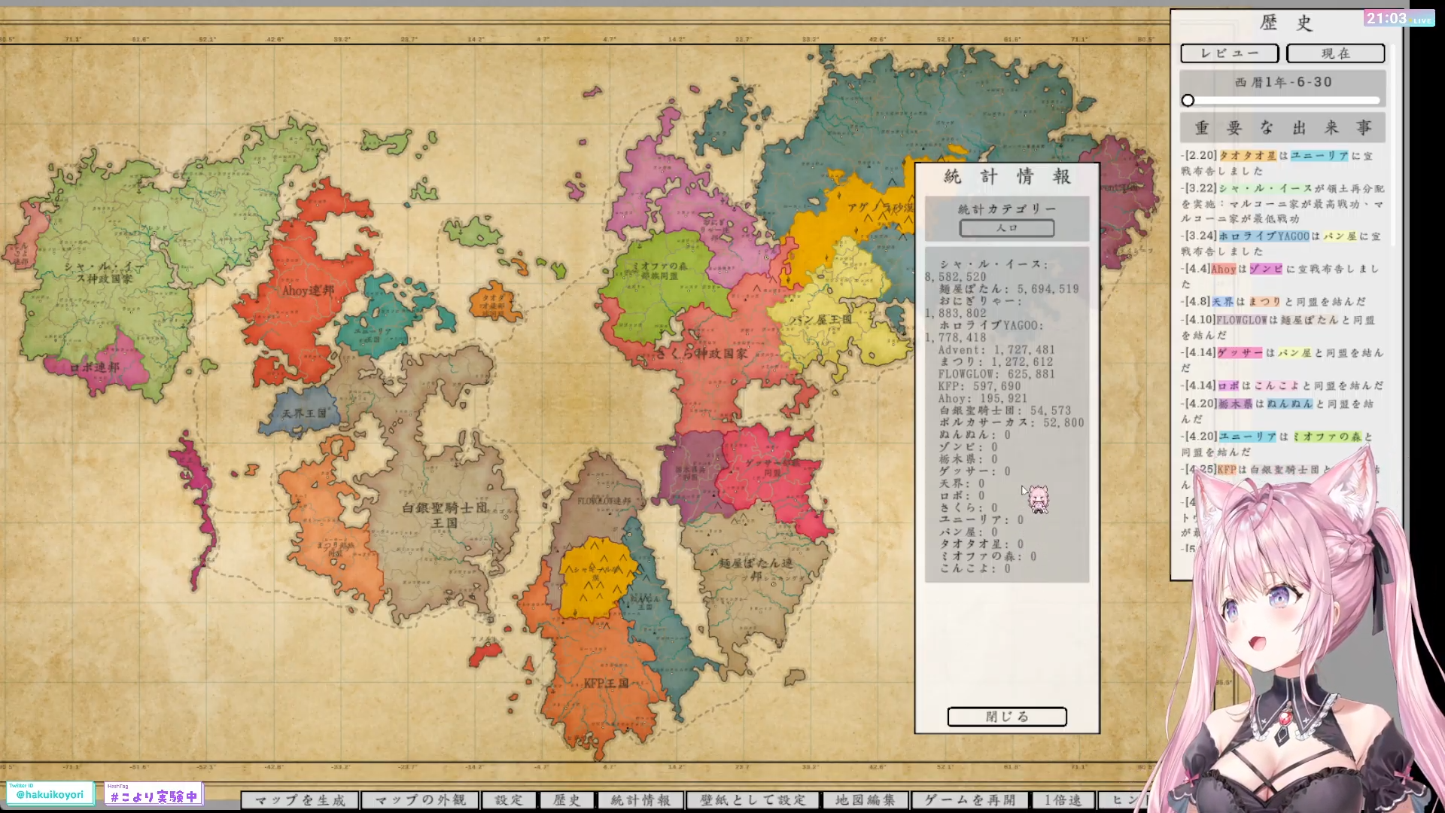Click the @hakuikoyori Twitter ID badge
Viewport: 1445px width, 813px height.
pyautogui.click(x=50, y=793)
